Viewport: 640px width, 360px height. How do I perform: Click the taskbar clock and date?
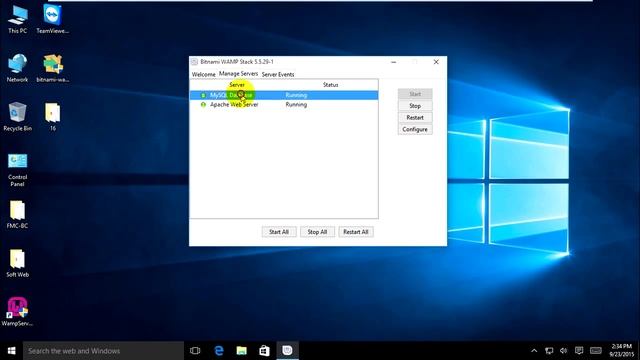click(x=621, y=351)
